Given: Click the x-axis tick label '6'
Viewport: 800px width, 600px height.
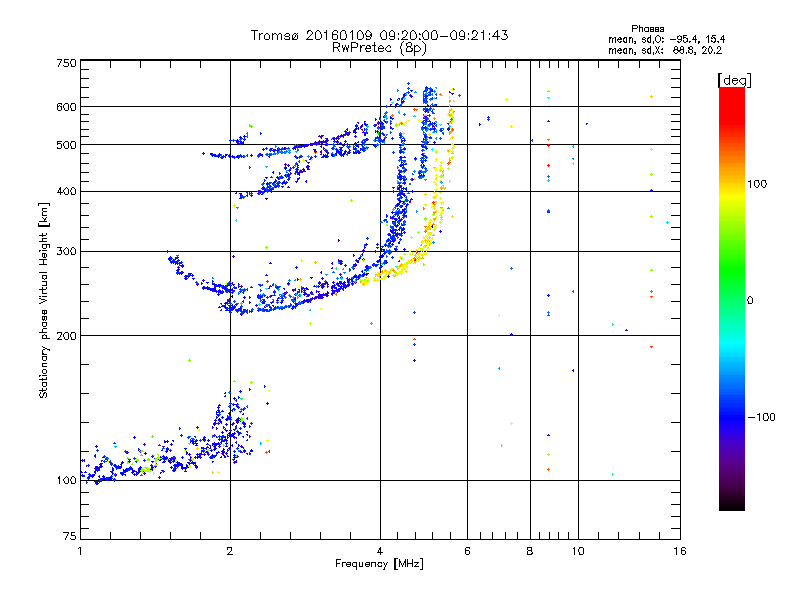Looking at the screenshot, I should 467,551.
